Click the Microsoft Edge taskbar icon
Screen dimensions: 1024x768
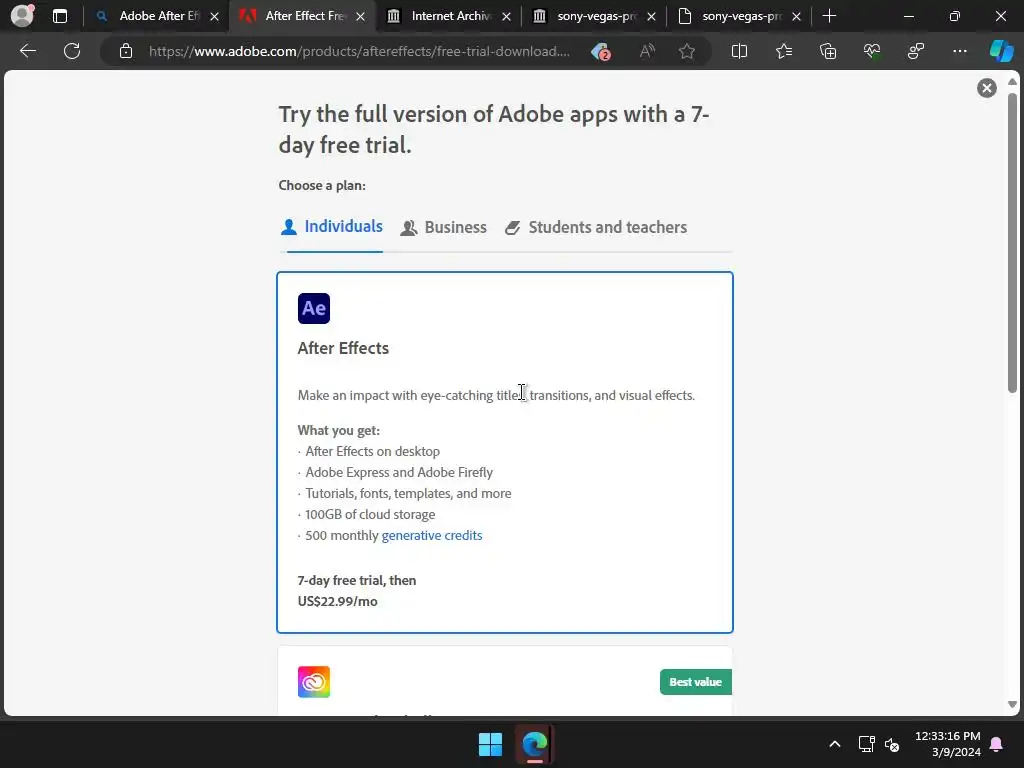pos(535,744)
